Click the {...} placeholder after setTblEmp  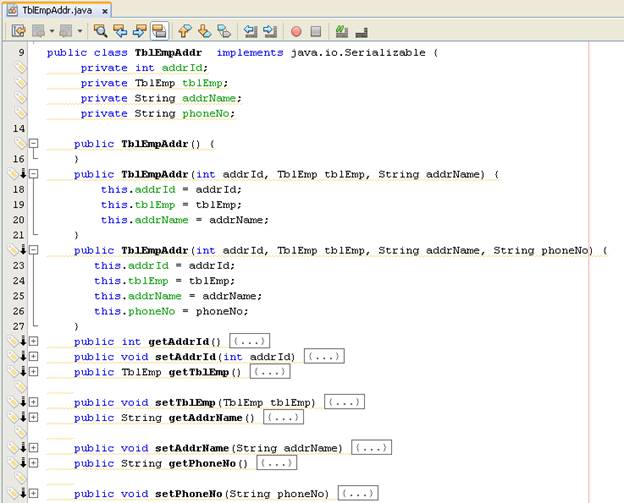pyautogui.click(x=344, y=402)
